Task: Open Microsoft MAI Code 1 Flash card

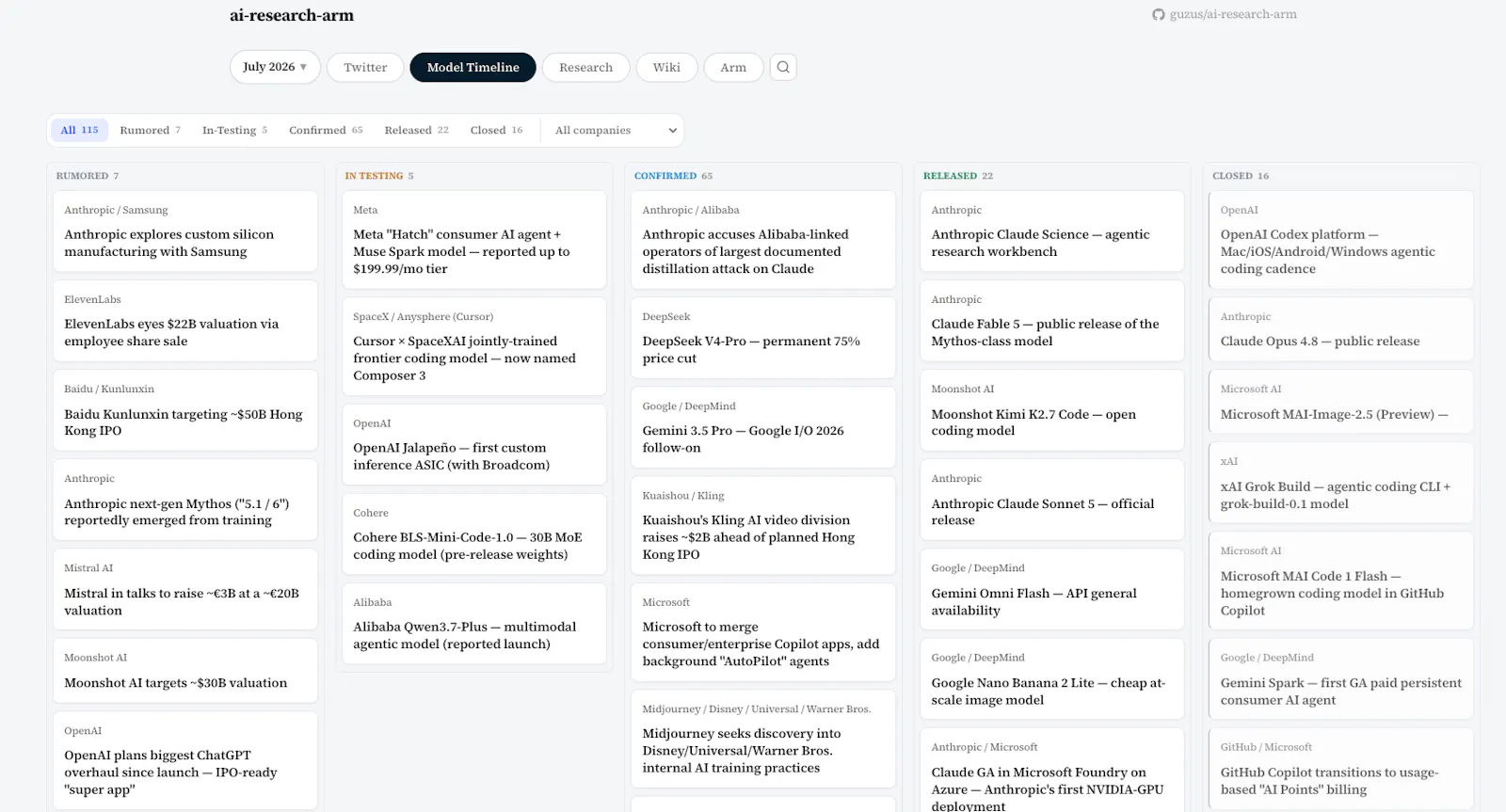Action: (x=1341, y=581)
